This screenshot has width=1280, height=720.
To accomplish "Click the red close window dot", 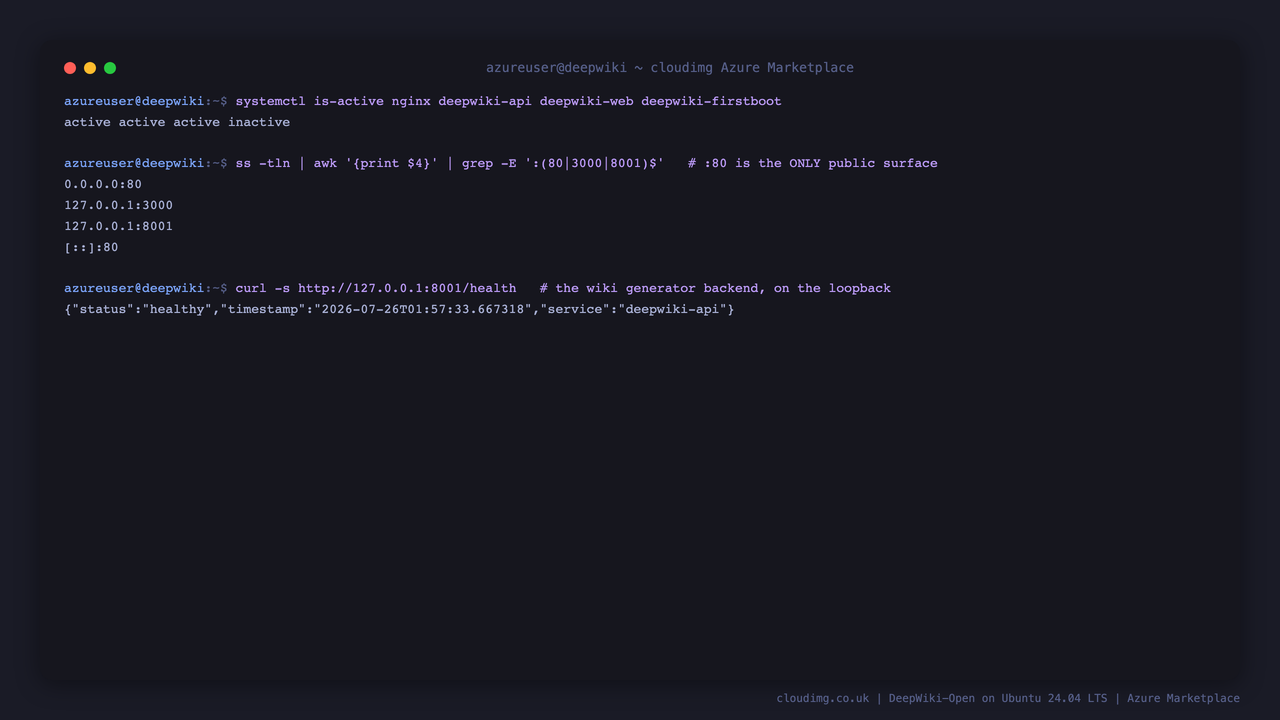I will click(70, 68).
